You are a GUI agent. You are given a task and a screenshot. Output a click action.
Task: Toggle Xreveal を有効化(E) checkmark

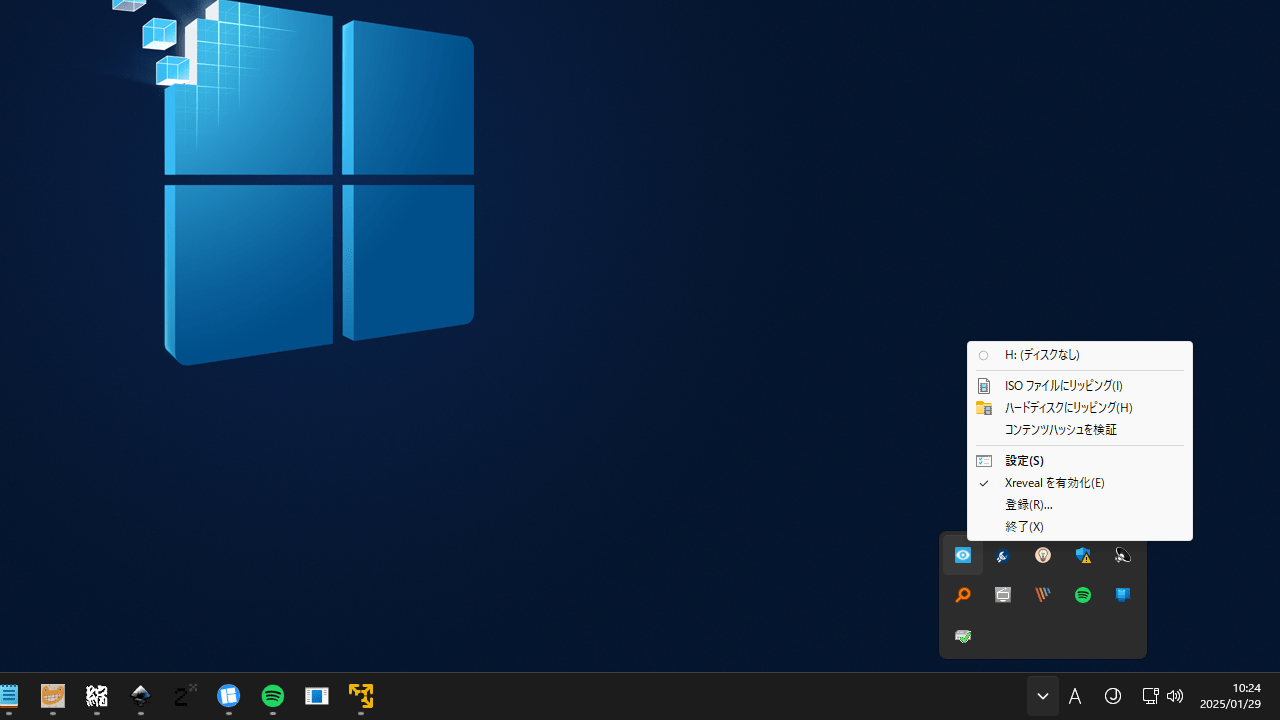(1080, 483)
